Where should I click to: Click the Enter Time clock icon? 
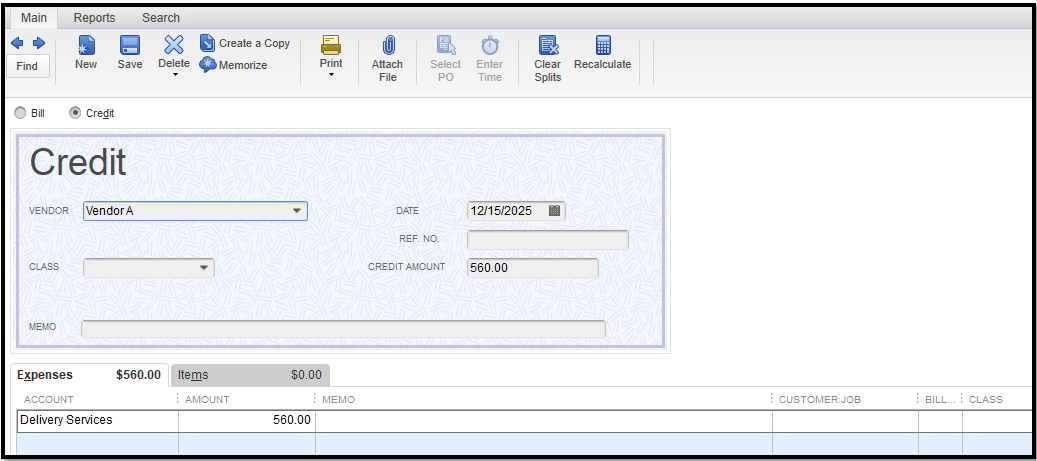pyautogui.click(x=490, y=45)
